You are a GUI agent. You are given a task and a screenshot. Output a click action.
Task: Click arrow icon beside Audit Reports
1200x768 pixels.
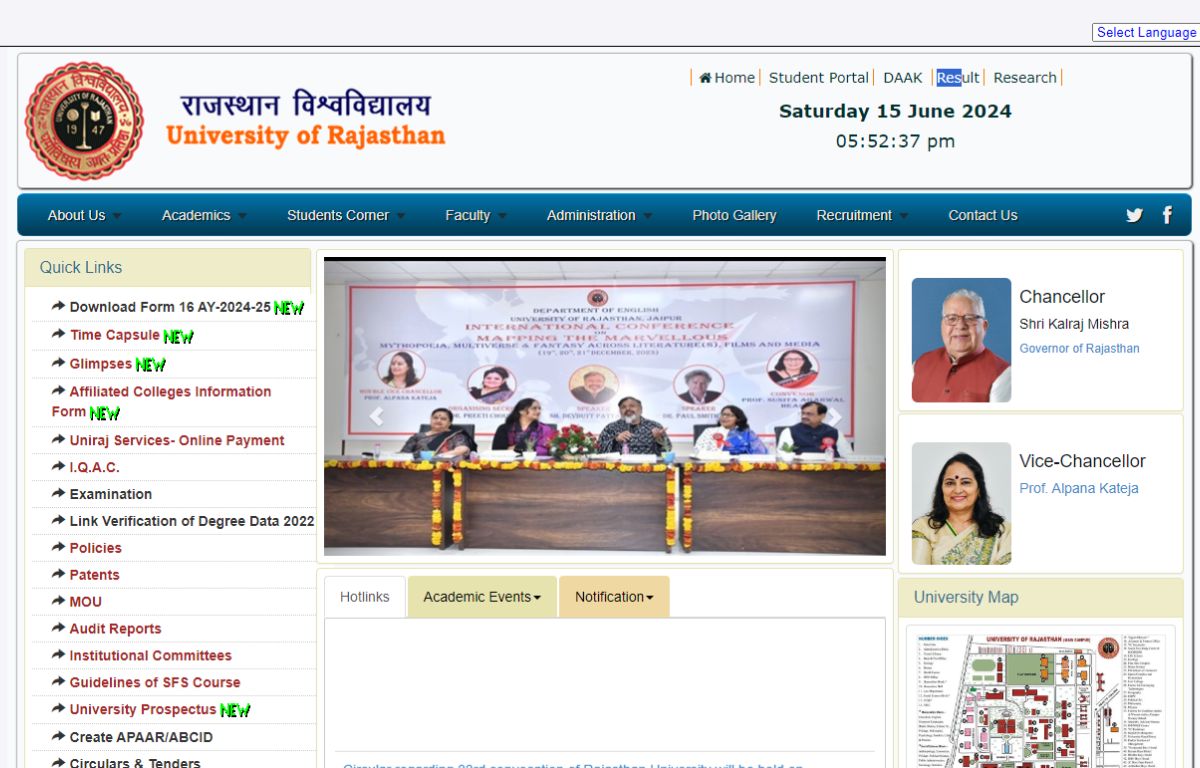tap(59, 629)
